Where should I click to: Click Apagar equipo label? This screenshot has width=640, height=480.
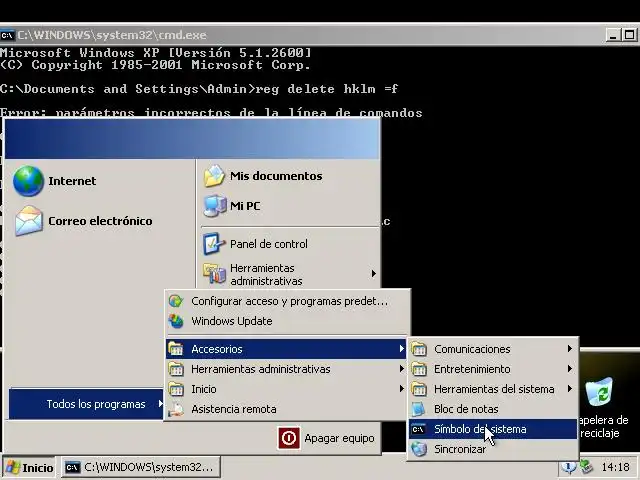[339, 438]
